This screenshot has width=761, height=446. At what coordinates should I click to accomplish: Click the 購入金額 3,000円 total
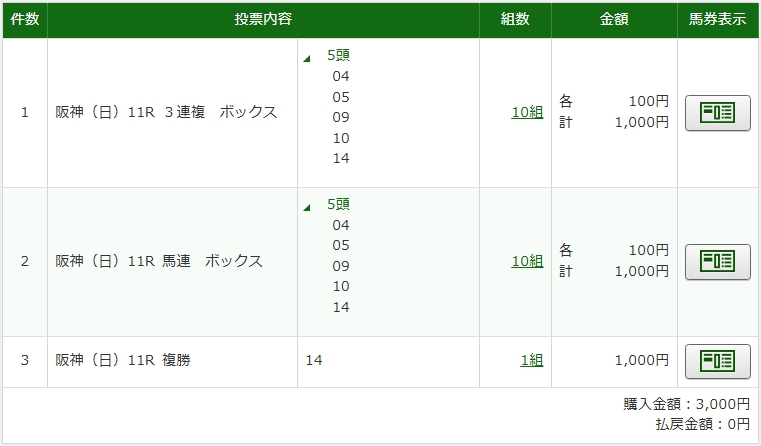(685, 404)
